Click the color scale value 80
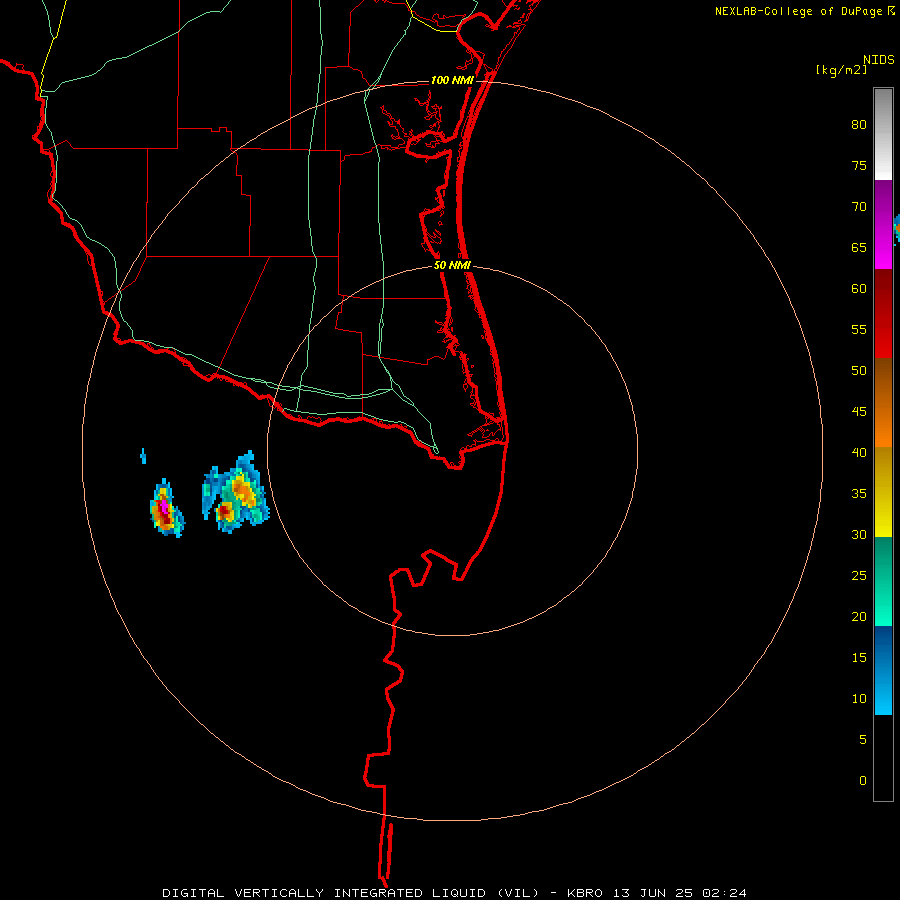This screenshot has width=900, height=900. coord(859,125)
